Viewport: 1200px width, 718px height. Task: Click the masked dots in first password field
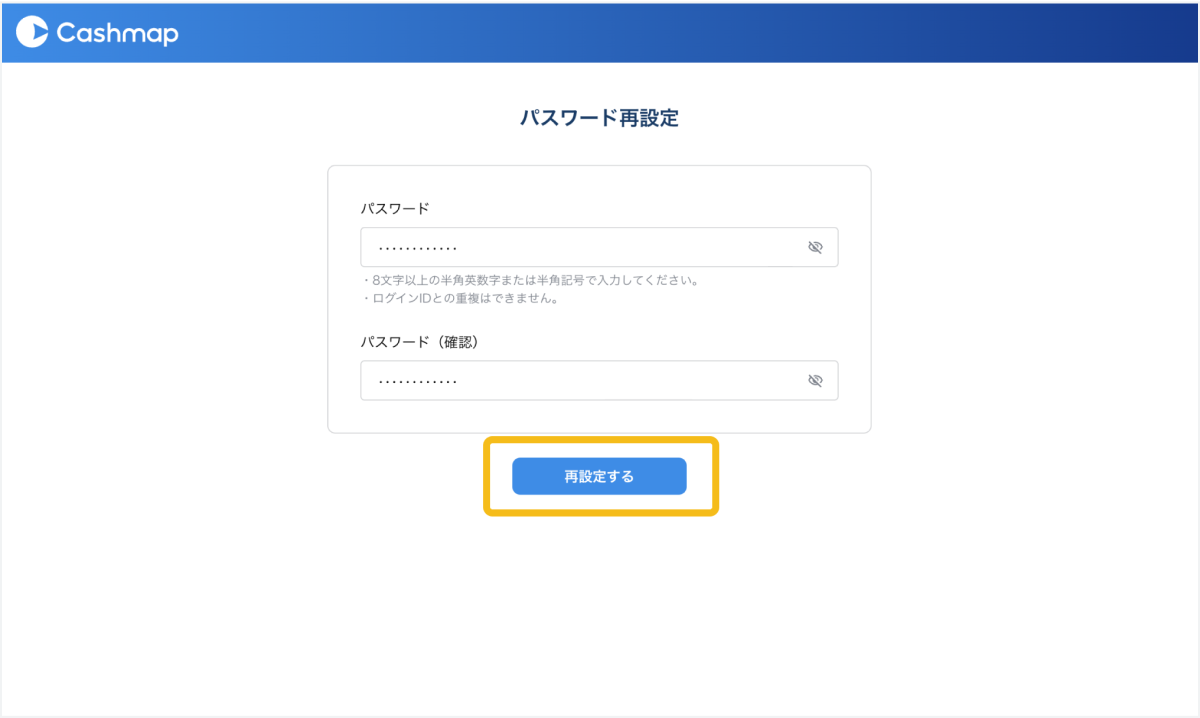(x=418, y=248)
